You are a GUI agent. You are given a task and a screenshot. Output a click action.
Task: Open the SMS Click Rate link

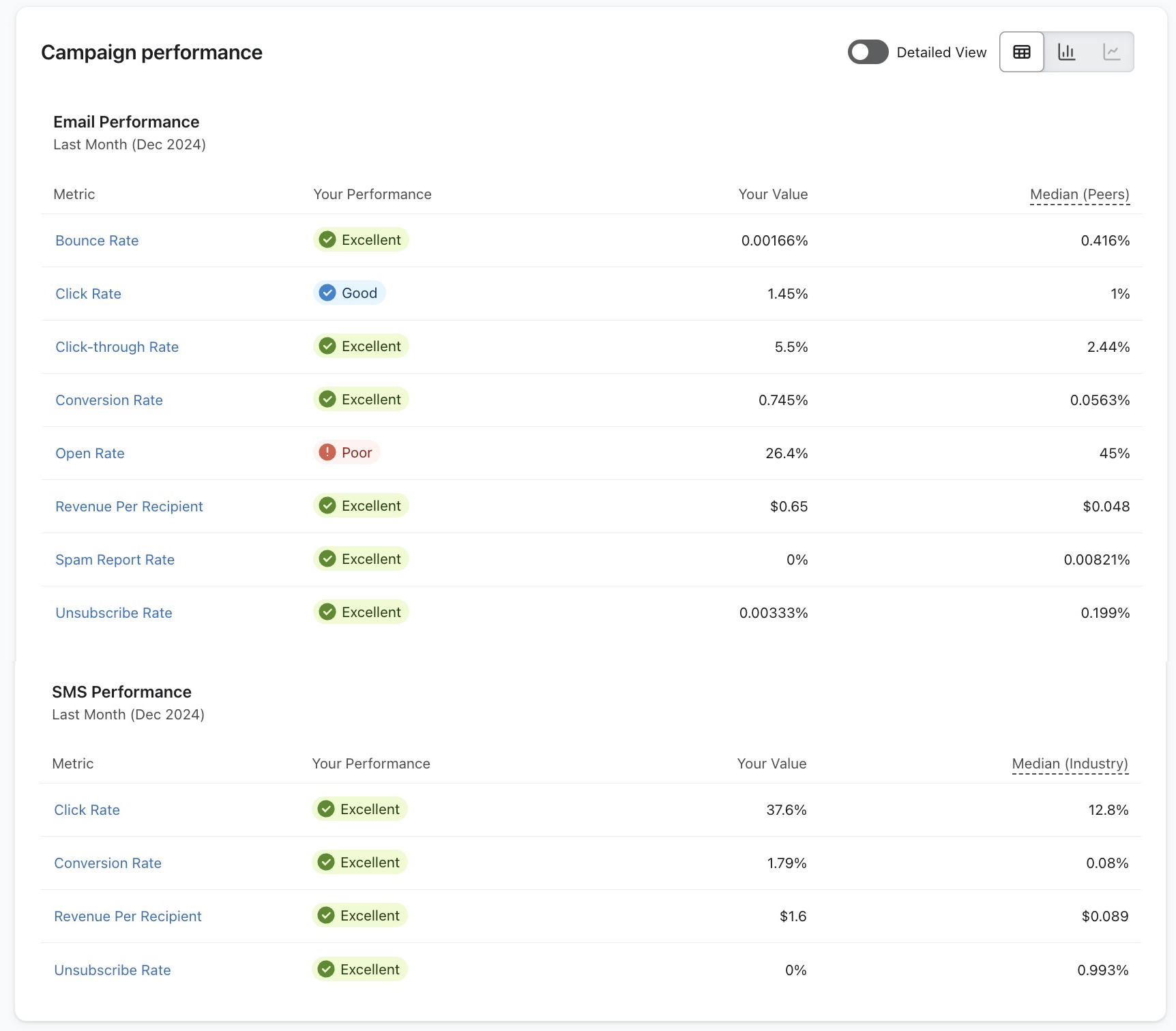click(x=87, y=810)
